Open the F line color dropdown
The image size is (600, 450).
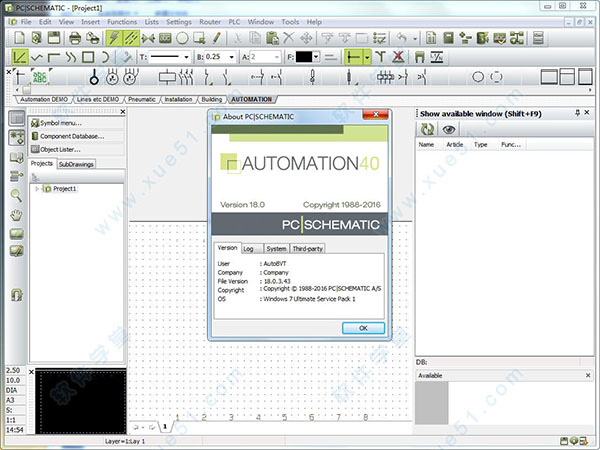[x=316, y=57]
